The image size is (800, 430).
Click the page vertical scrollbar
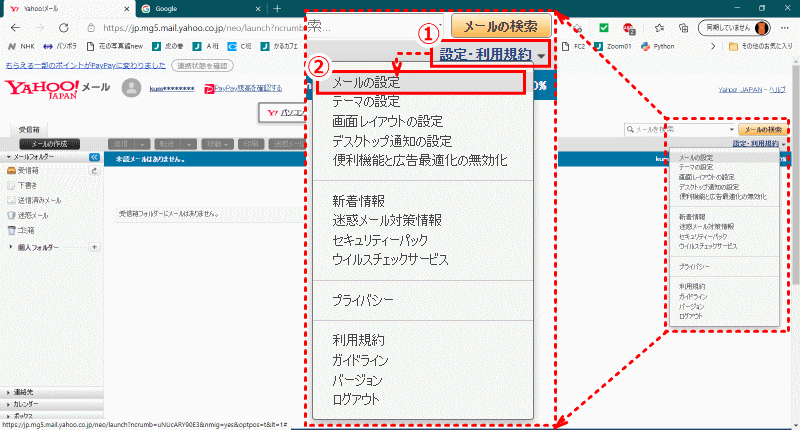[796, 173]
